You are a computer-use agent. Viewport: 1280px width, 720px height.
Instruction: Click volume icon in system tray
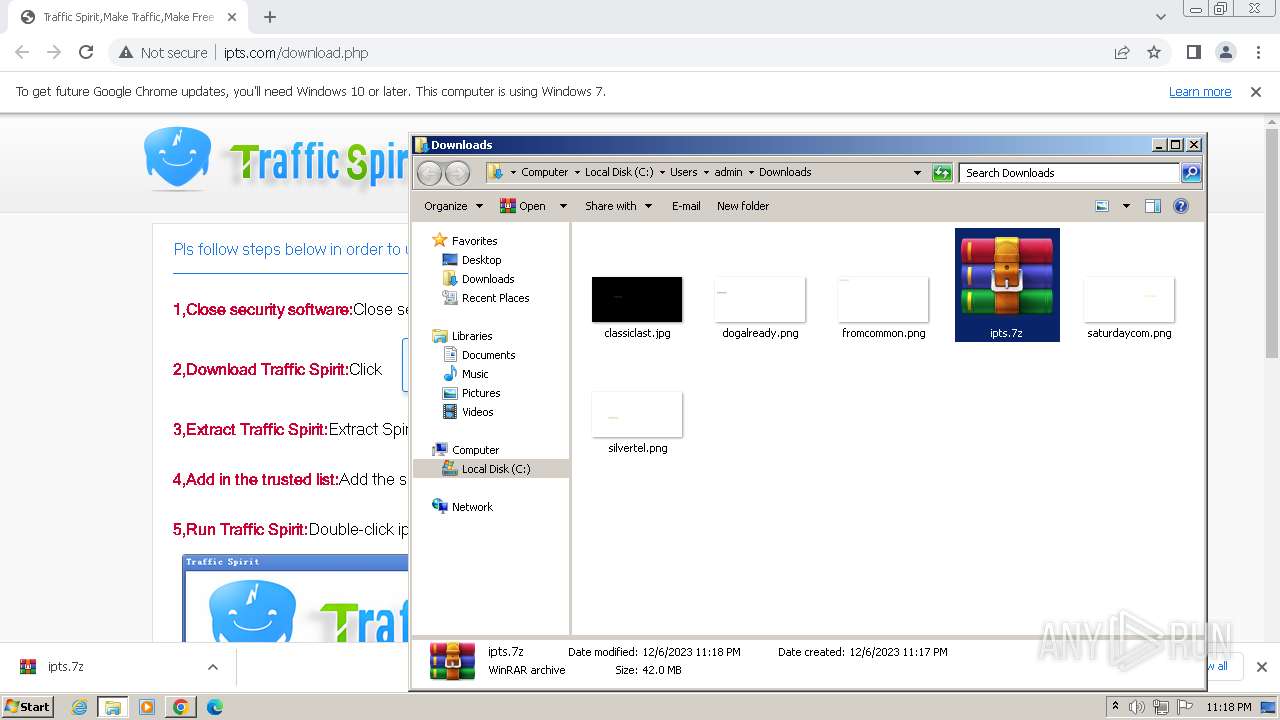coord(1137,707)
